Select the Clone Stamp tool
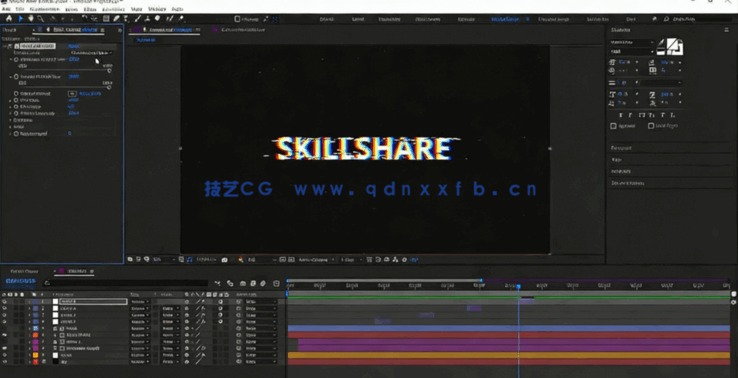Viewport: 738px width, 378px height. pos(148,19)
